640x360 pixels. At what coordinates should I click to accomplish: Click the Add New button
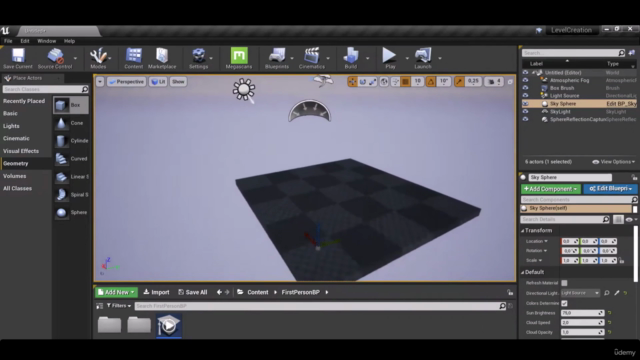[x=116, y=292]
